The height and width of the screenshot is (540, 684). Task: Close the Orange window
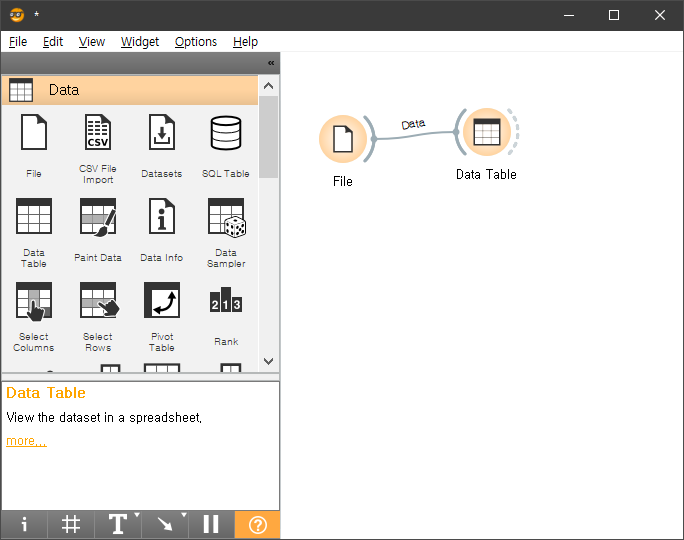[660, 15]
